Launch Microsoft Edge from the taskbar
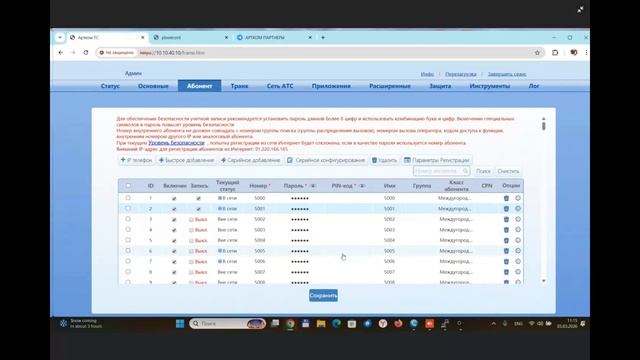 pos(337,324)
